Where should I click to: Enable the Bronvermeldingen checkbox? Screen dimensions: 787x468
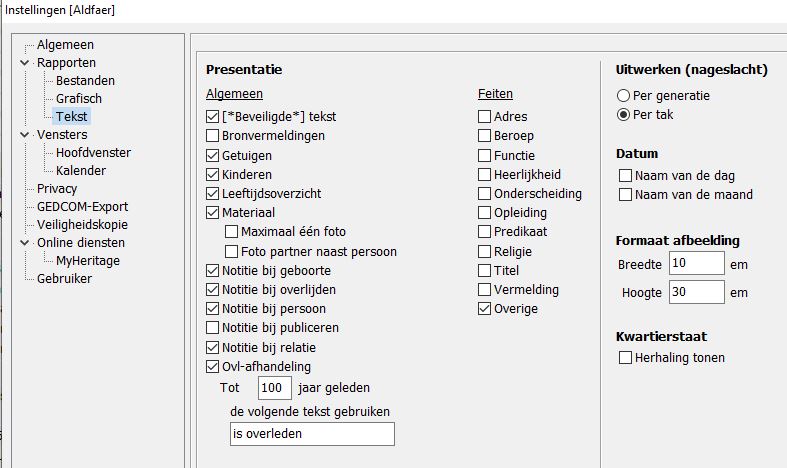212,136
